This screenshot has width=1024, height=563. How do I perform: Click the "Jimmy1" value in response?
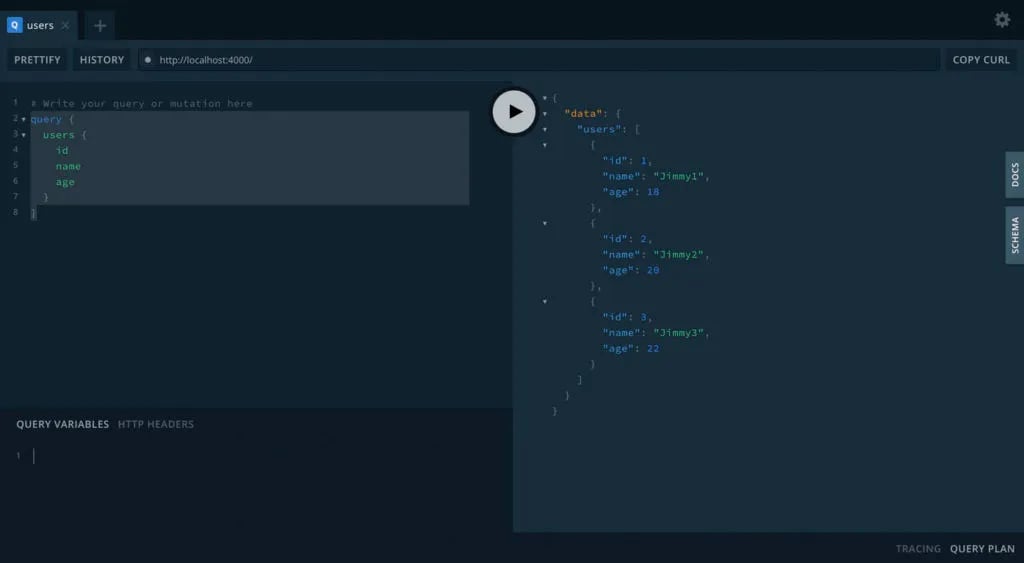(x=679, y=176)
